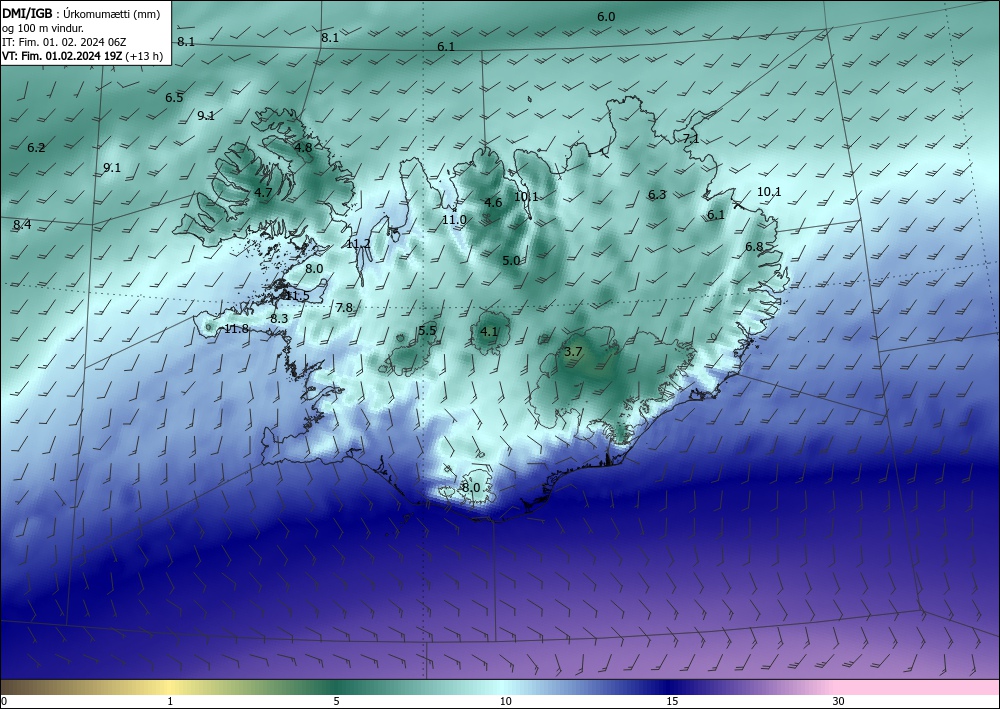The width and height of the screenshot is (1000, 709).
Task: Click the 6.0 value on the map
Action: coord(606,17)
